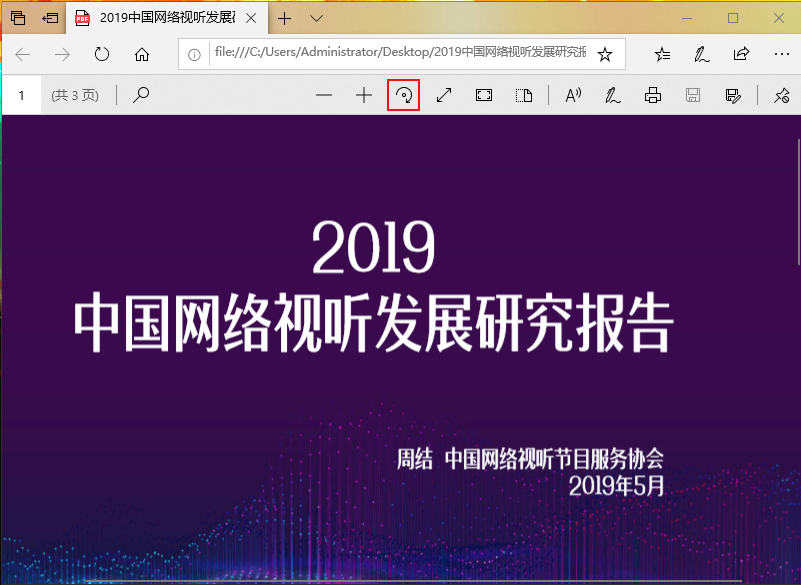Enter full screen PDF view
The image size is (801, 585).
pyautogui.click(x=484, y=95)
